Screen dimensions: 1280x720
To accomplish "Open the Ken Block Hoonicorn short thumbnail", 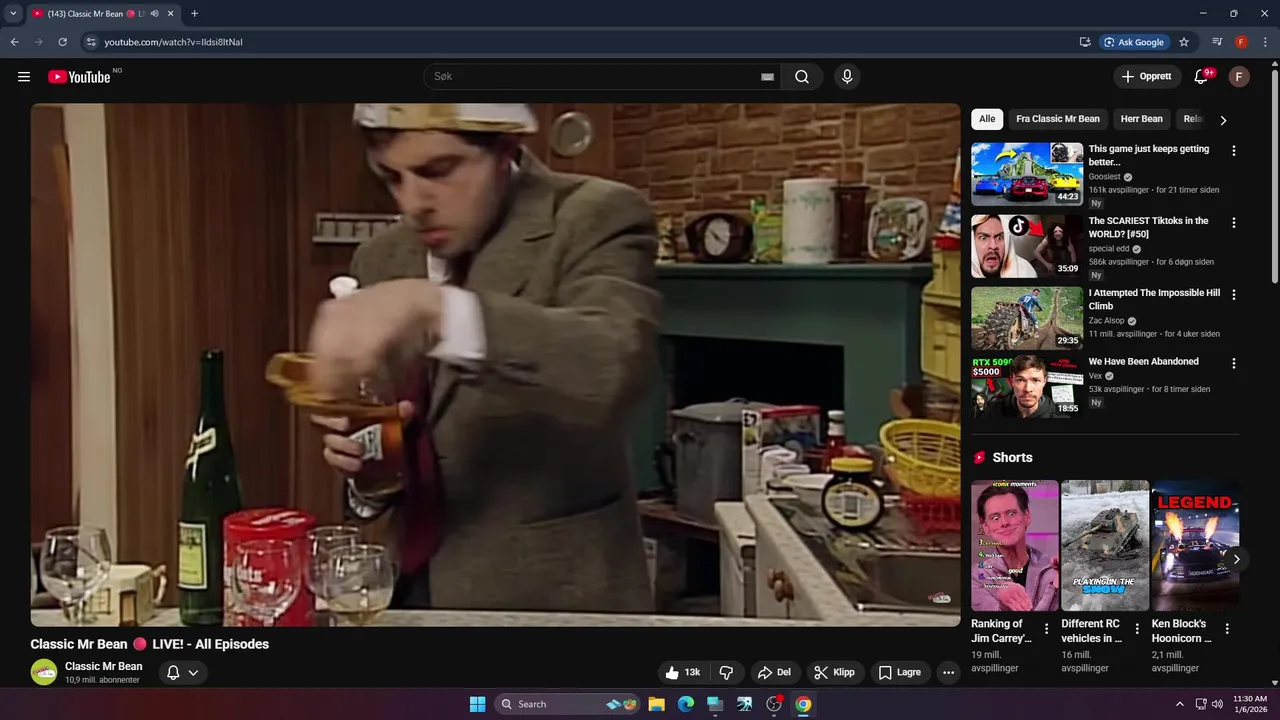I will (x=1195, y=545).
